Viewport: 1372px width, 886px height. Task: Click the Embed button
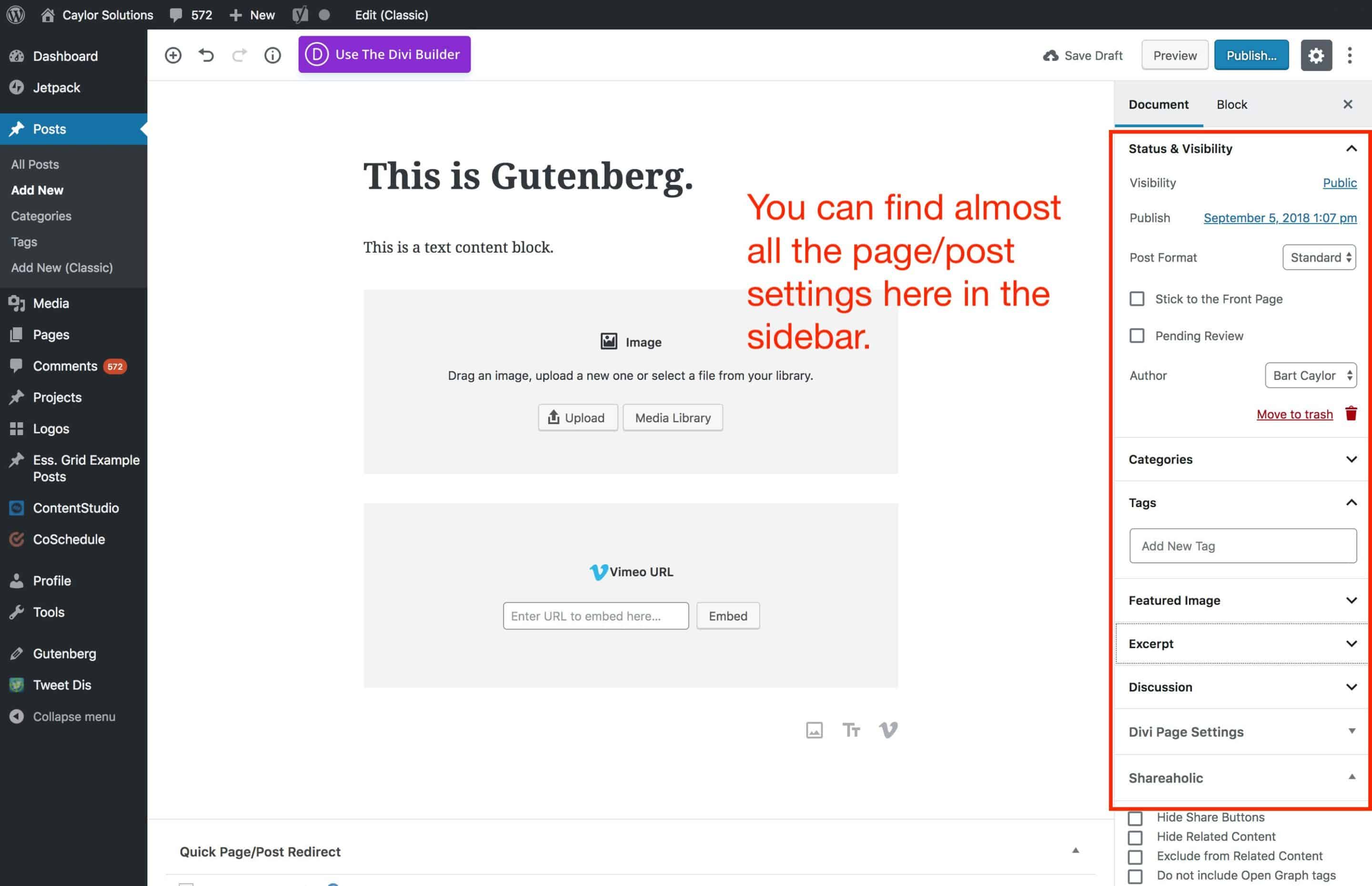point(728,616)
